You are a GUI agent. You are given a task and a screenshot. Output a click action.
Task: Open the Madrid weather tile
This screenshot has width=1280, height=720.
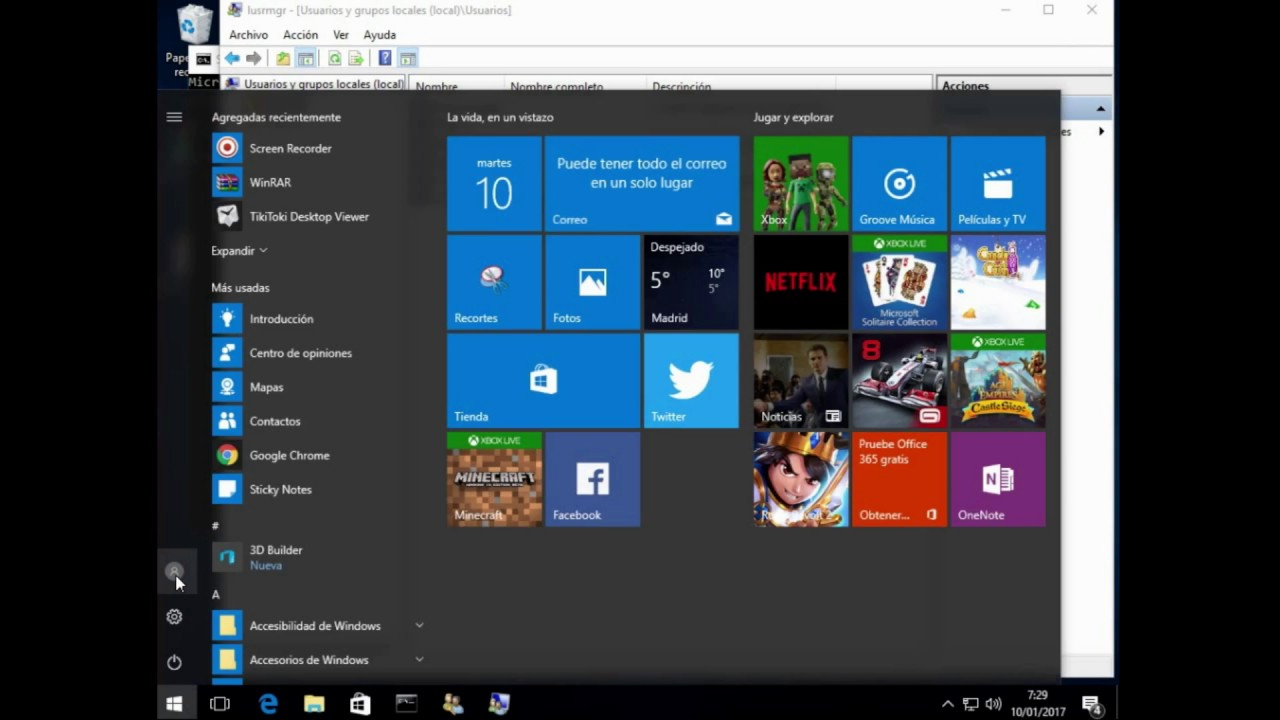click(691, 282)
